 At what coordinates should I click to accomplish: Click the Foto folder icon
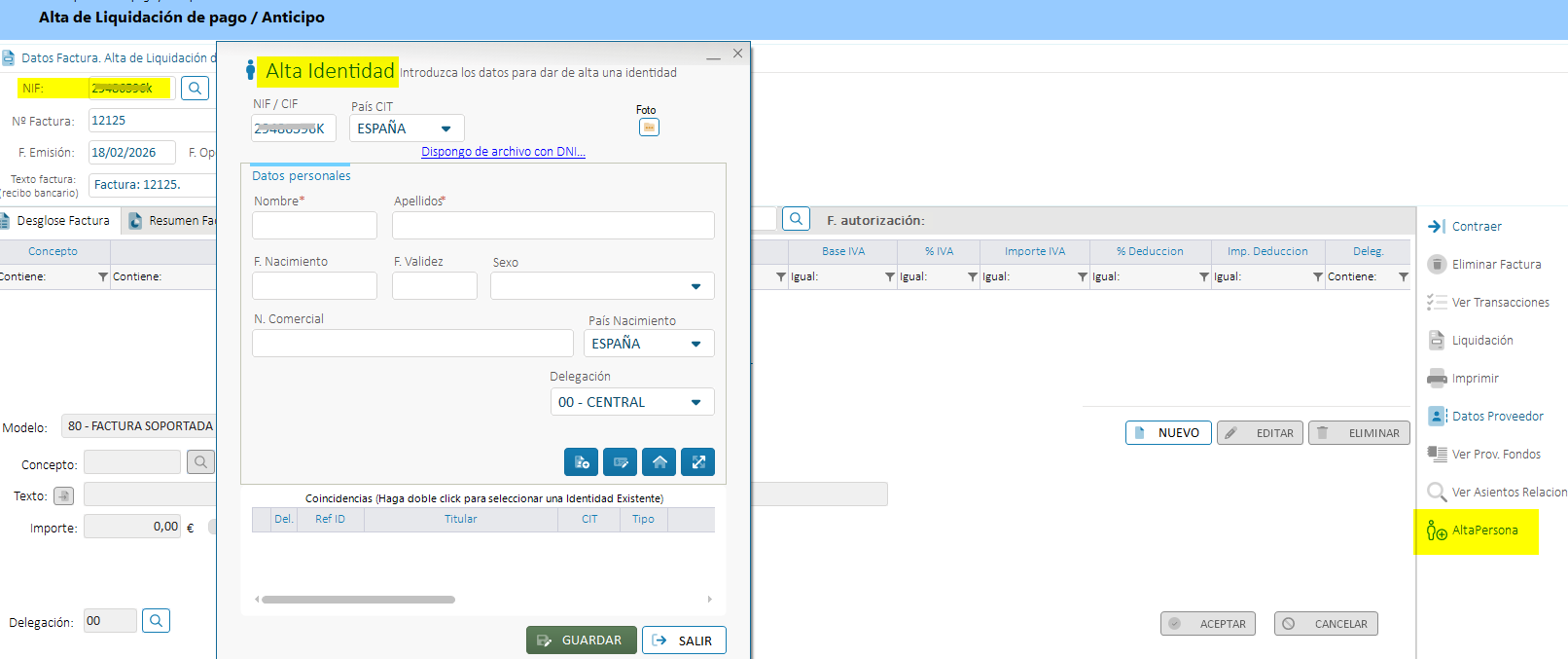[x=649, y=128]
